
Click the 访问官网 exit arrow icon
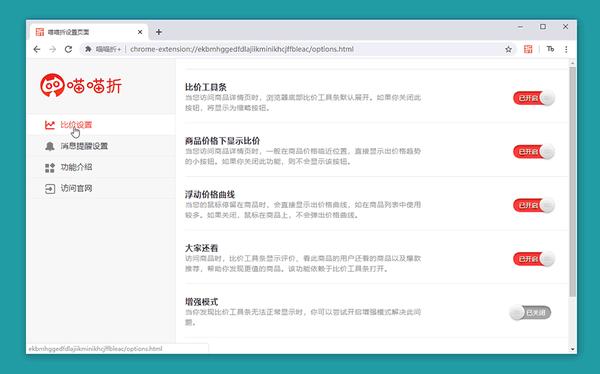pyautogui.click(x=50, y=189)
